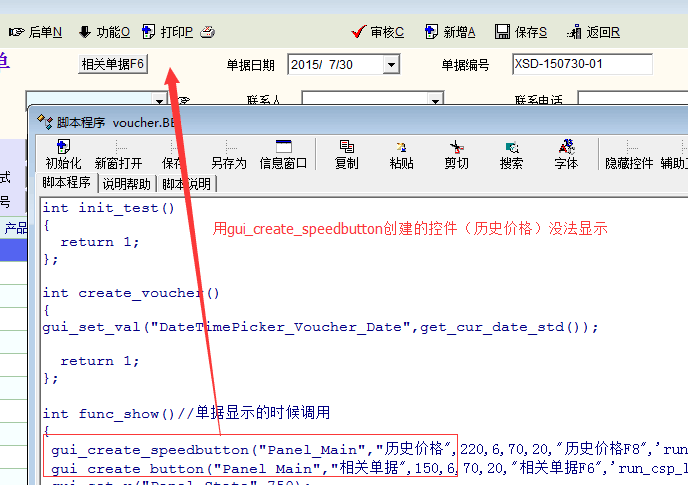
Task: Open the 搜索 search tool
Action: [511, 154]
